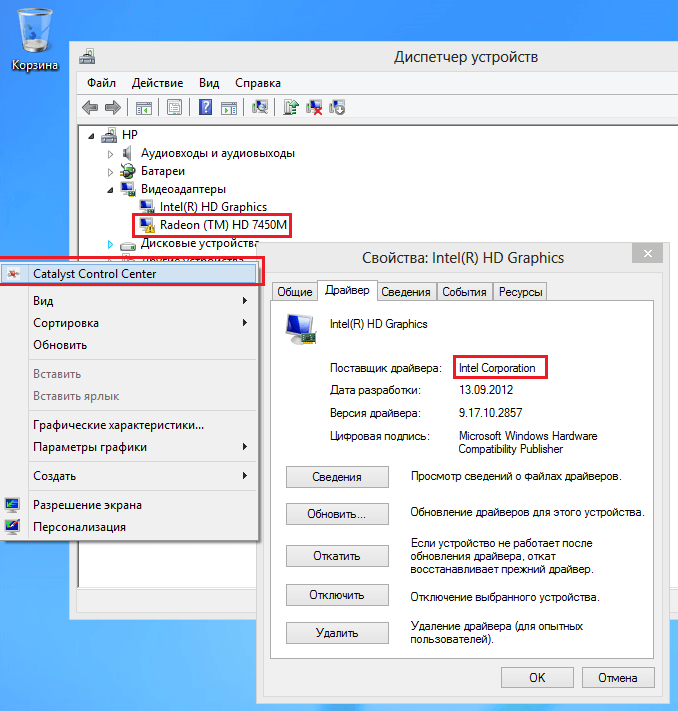The width and height of the screenshot is (678, 711).
Task: Click the Back arrow in Device Manager toolbar
Action: pyautogui.click(x=90, y=107)
